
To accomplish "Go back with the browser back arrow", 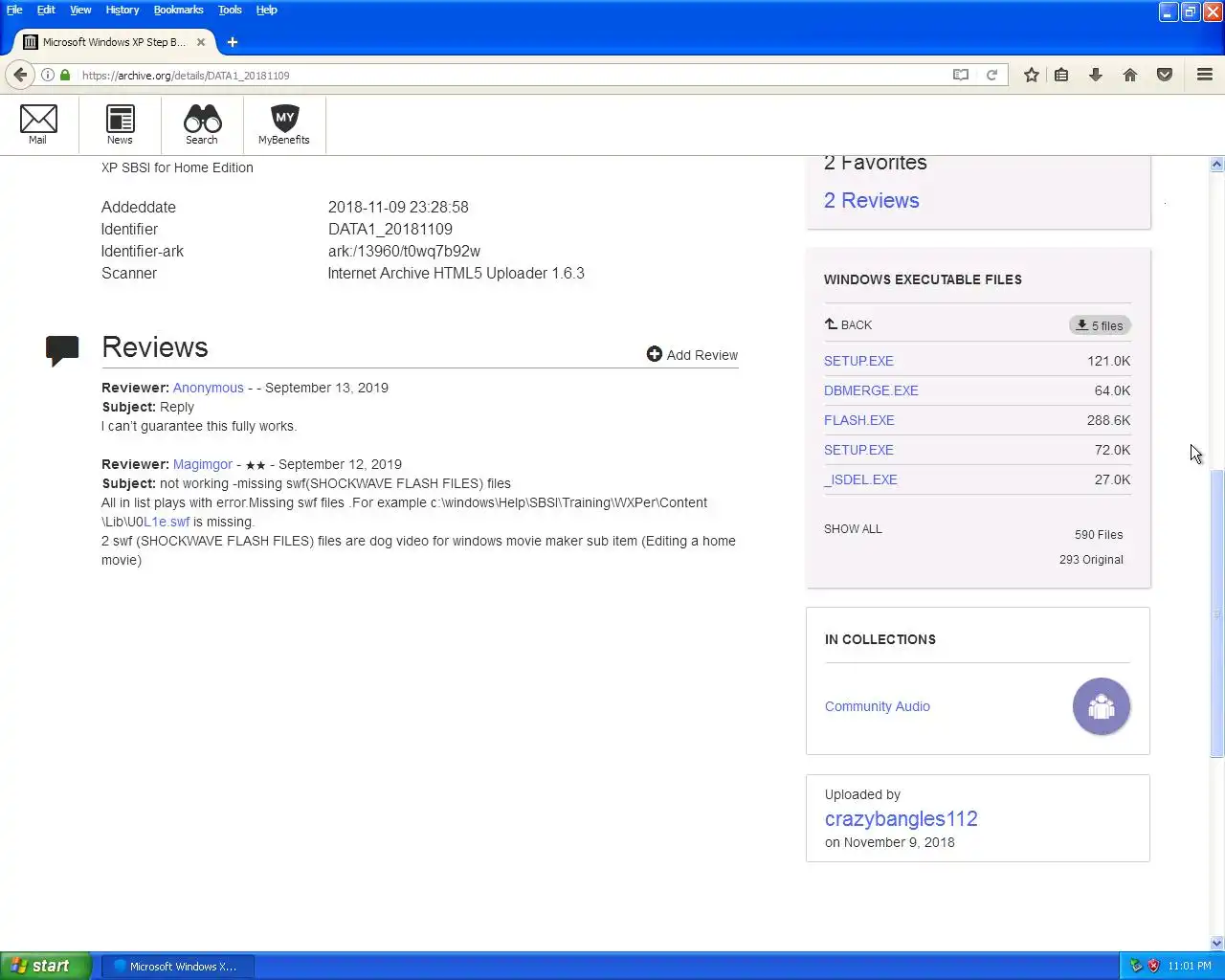I will point(20,75).
